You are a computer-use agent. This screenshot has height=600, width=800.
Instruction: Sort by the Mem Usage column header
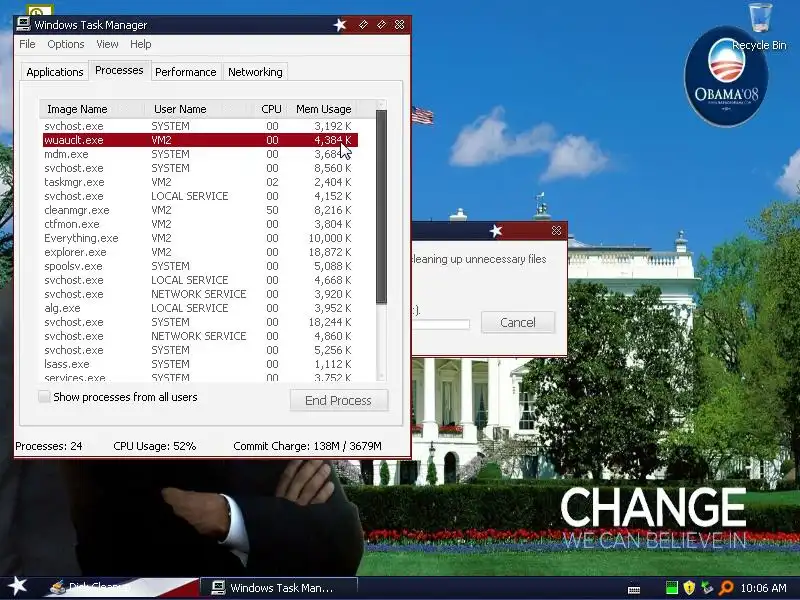pyautogui.click(x=323, y=109)
